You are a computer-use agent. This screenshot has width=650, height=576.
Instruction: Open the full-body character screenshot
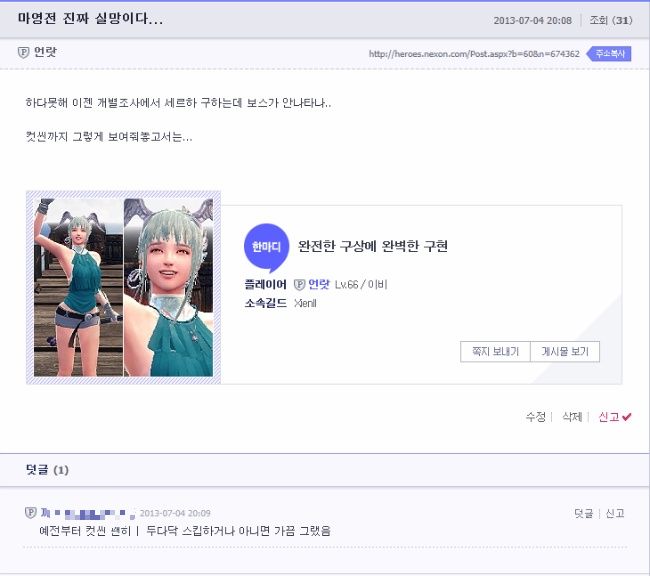coord(78,287)
